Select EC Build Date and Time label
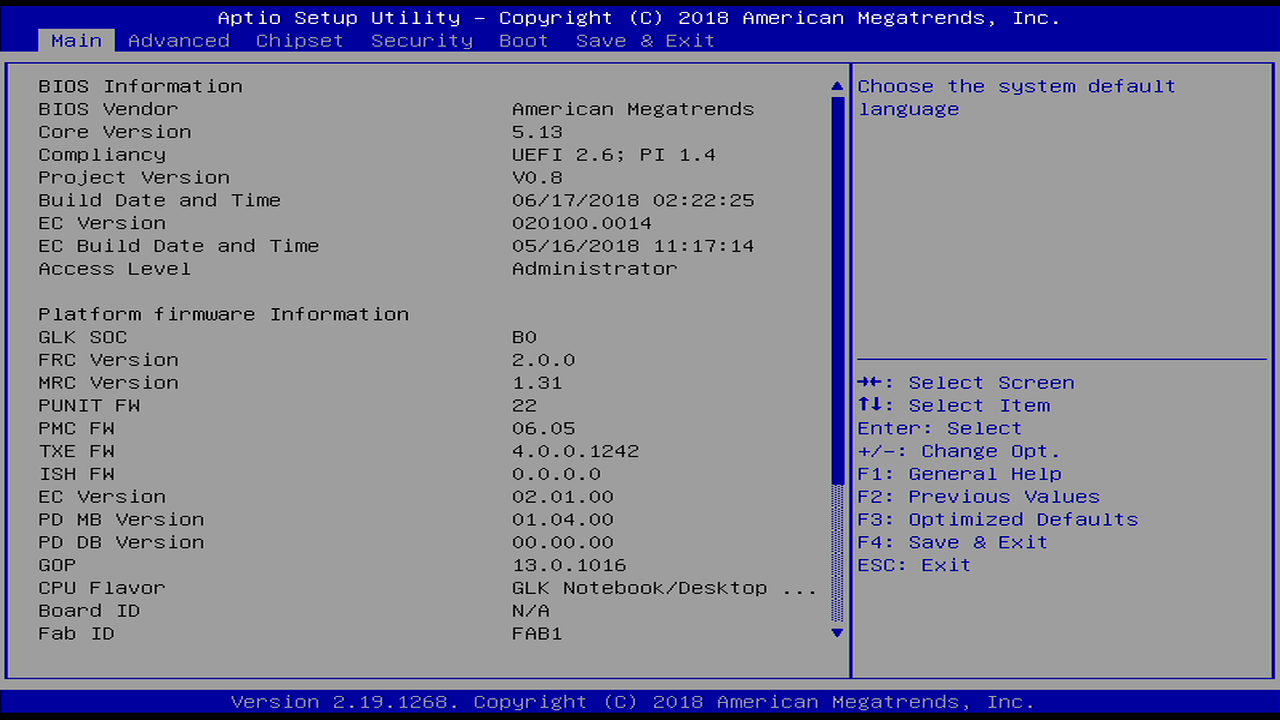The width and height of the screenshot is (1280, 720). click(179, 246)
